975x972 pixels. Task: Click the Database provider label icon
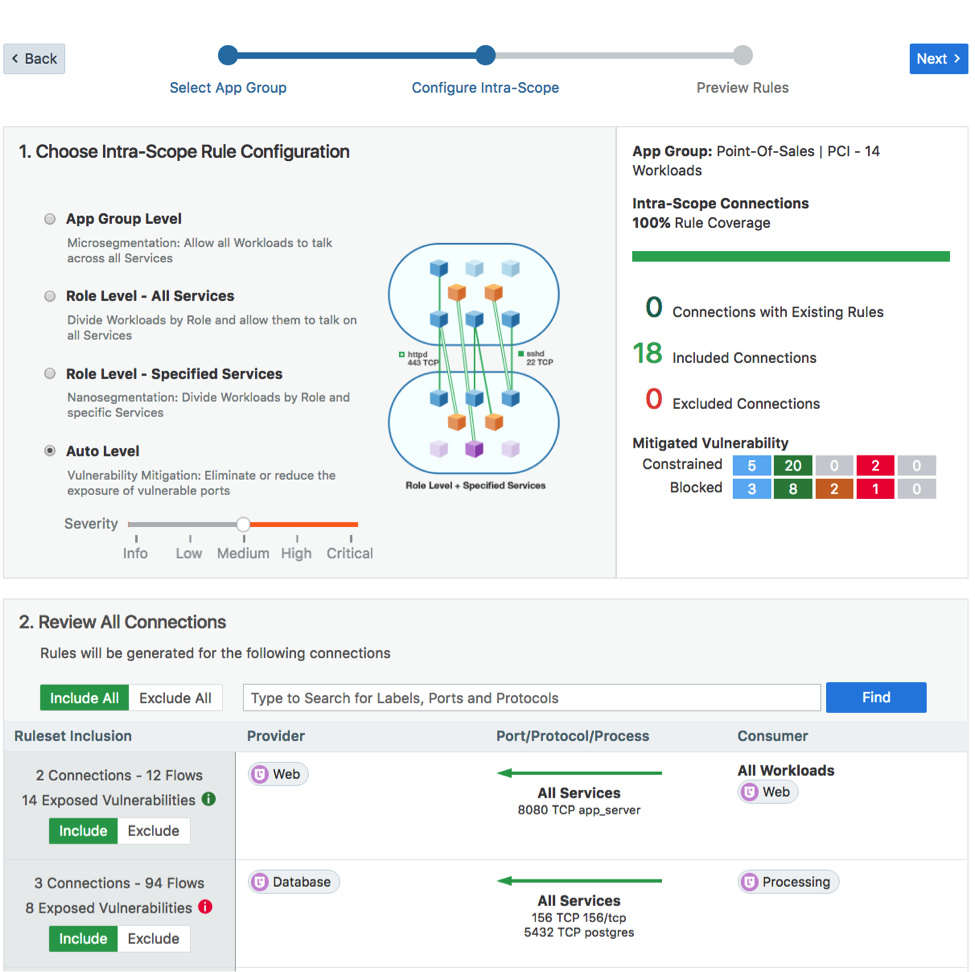260,882
